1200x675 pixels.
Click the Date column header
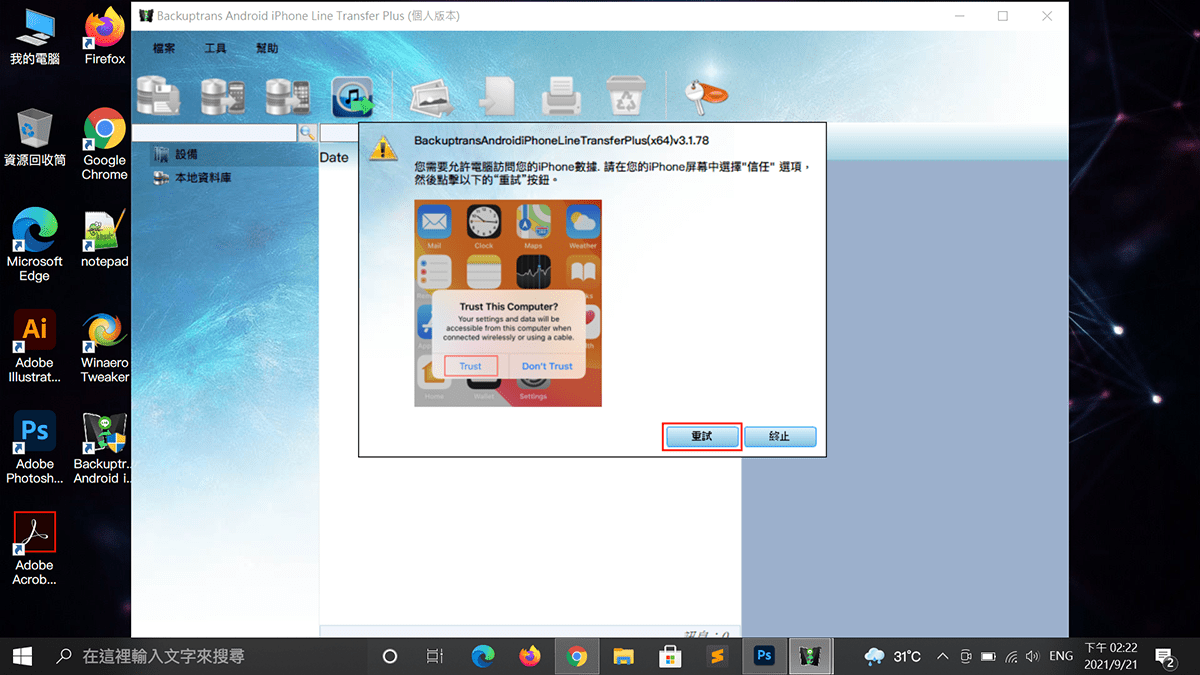(334, 157)
